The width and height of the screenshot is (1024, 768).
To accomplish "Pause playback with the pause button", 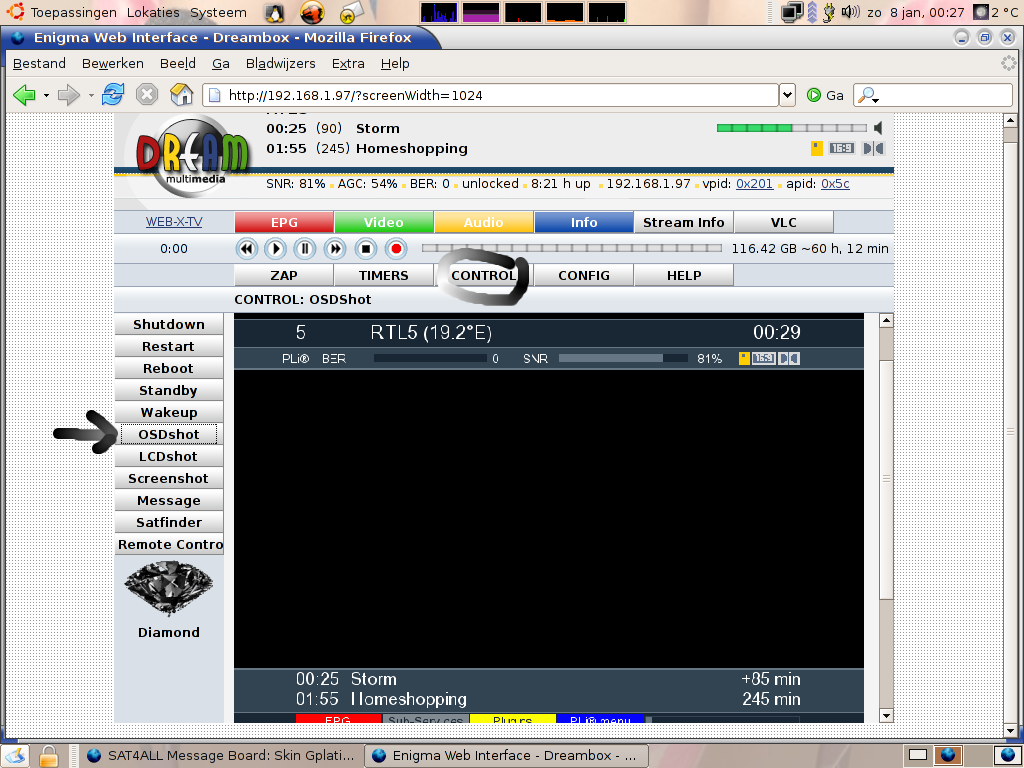I will (305, 249).
